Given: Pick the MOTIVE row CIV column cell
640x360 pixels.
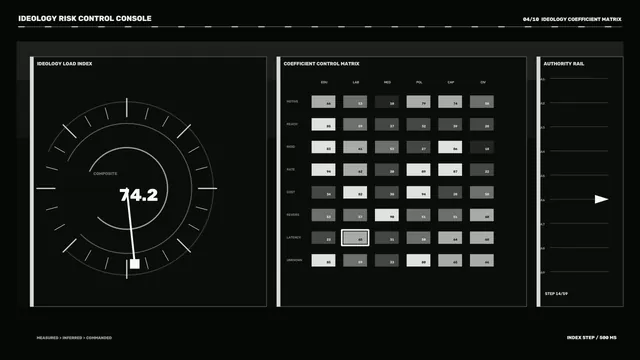Looking at the screenshot, I should 482,102.
